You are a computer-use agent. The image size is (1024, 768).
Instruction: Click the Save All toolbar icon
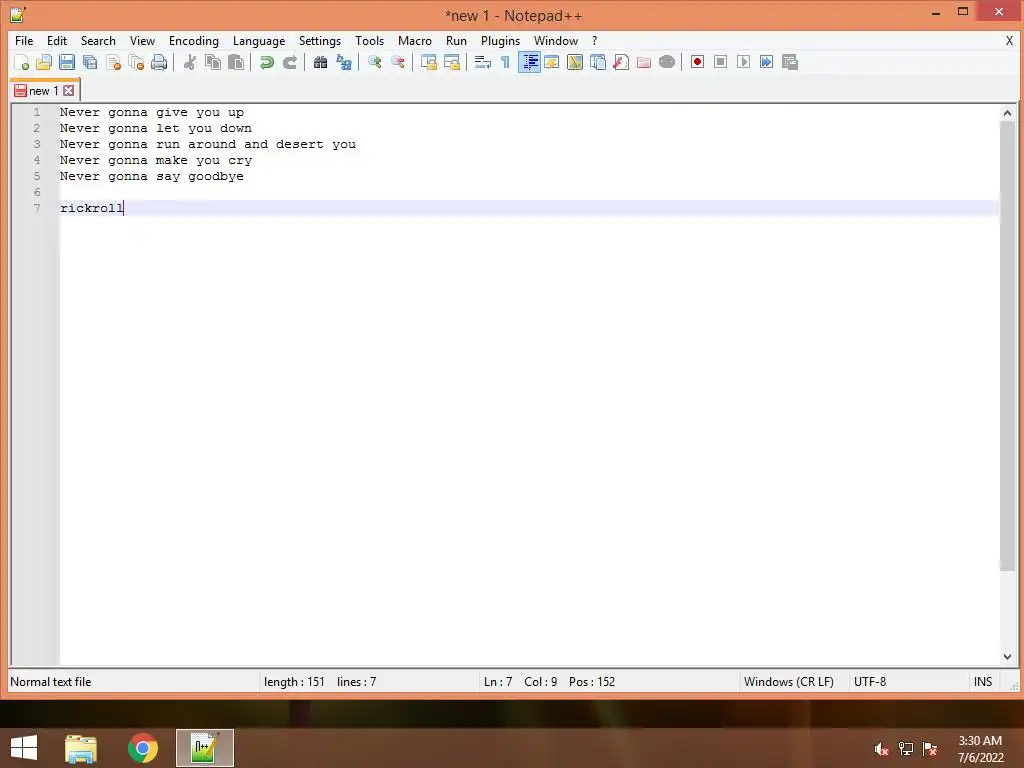[x=89, y=62]
